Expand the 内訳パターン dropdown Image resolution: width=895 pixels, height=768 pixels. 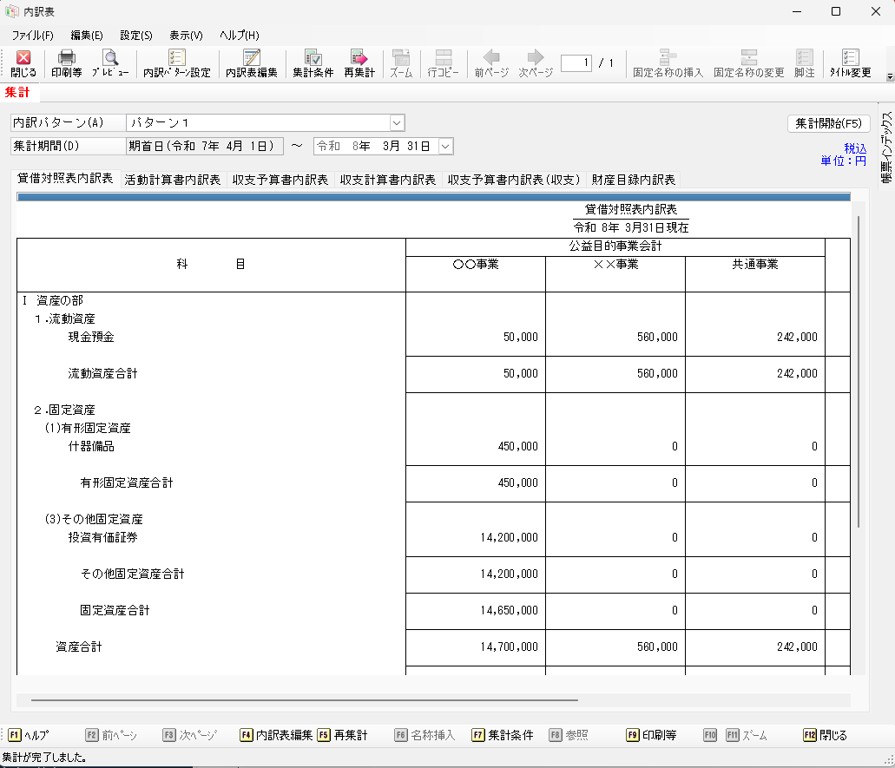click(397, 123)
